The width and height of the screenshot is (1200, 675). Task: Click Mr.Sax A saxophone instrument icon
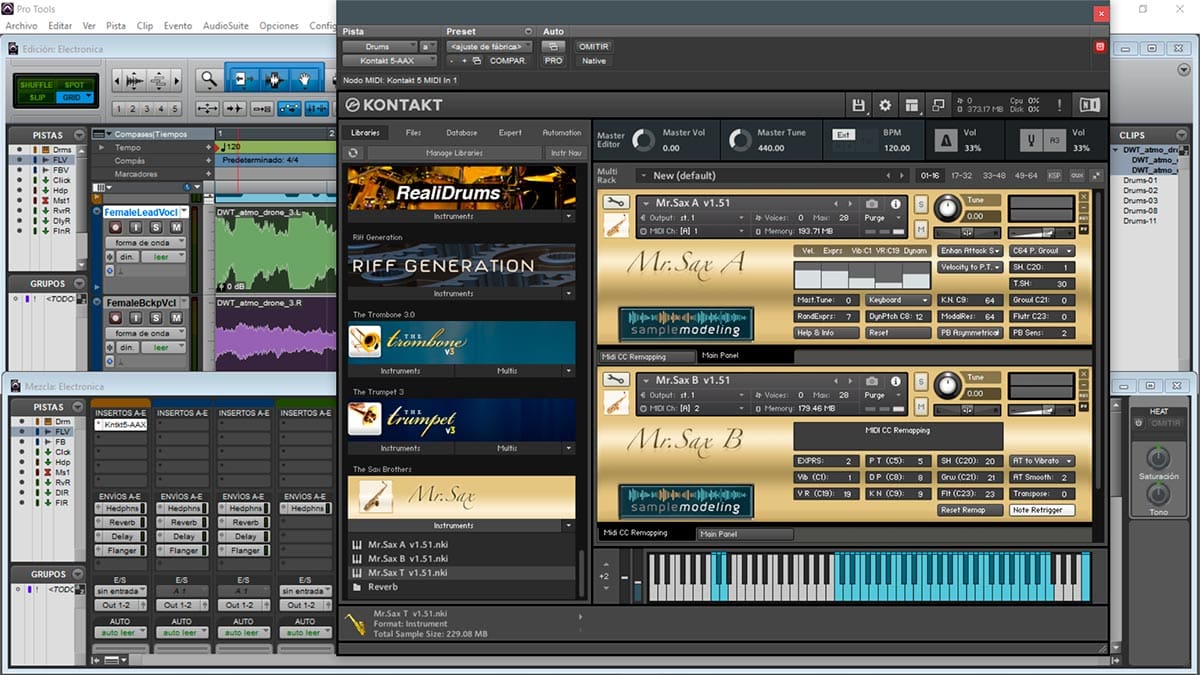tap(617, 226)
